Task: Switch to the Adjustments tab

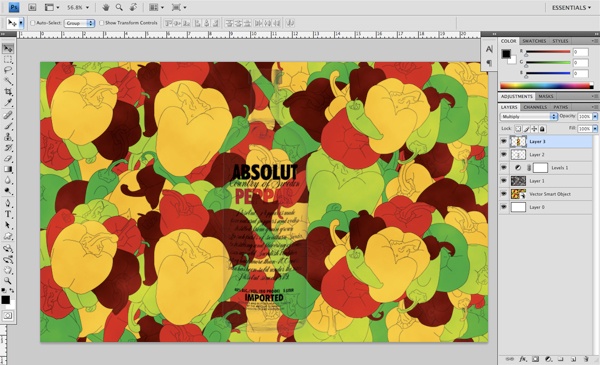Action: 517,96
